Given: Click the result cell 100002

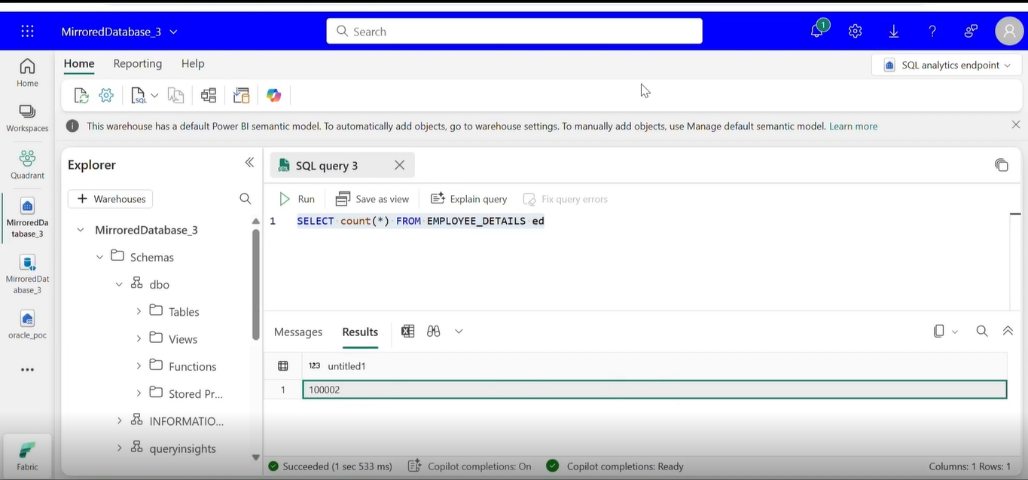Looking at the screenshot, I should tap(654, 390).
